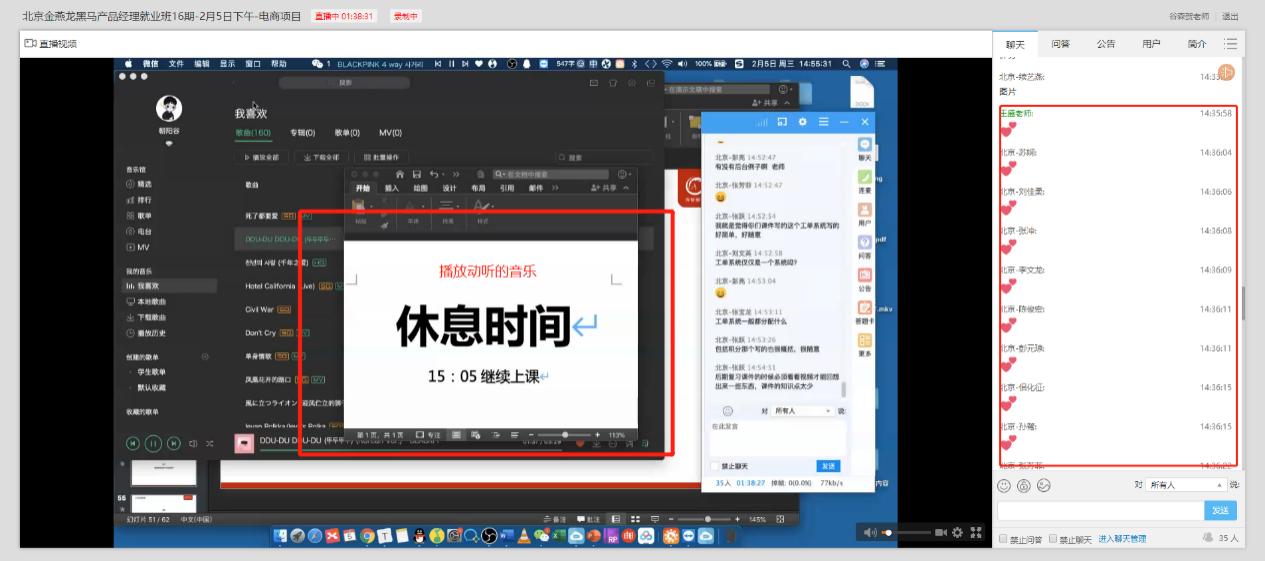Screen dimensions: 1265x561
Task: Click the 播放全部 button in music player
Action: (262, 157)
